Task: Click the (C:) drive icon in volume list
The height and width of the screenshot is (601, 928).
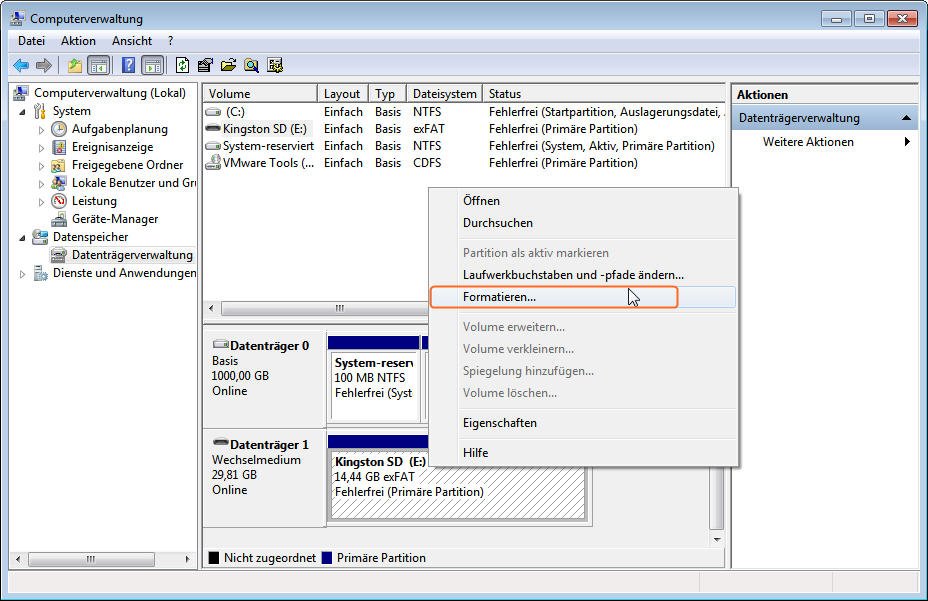Action: [213, 112]
